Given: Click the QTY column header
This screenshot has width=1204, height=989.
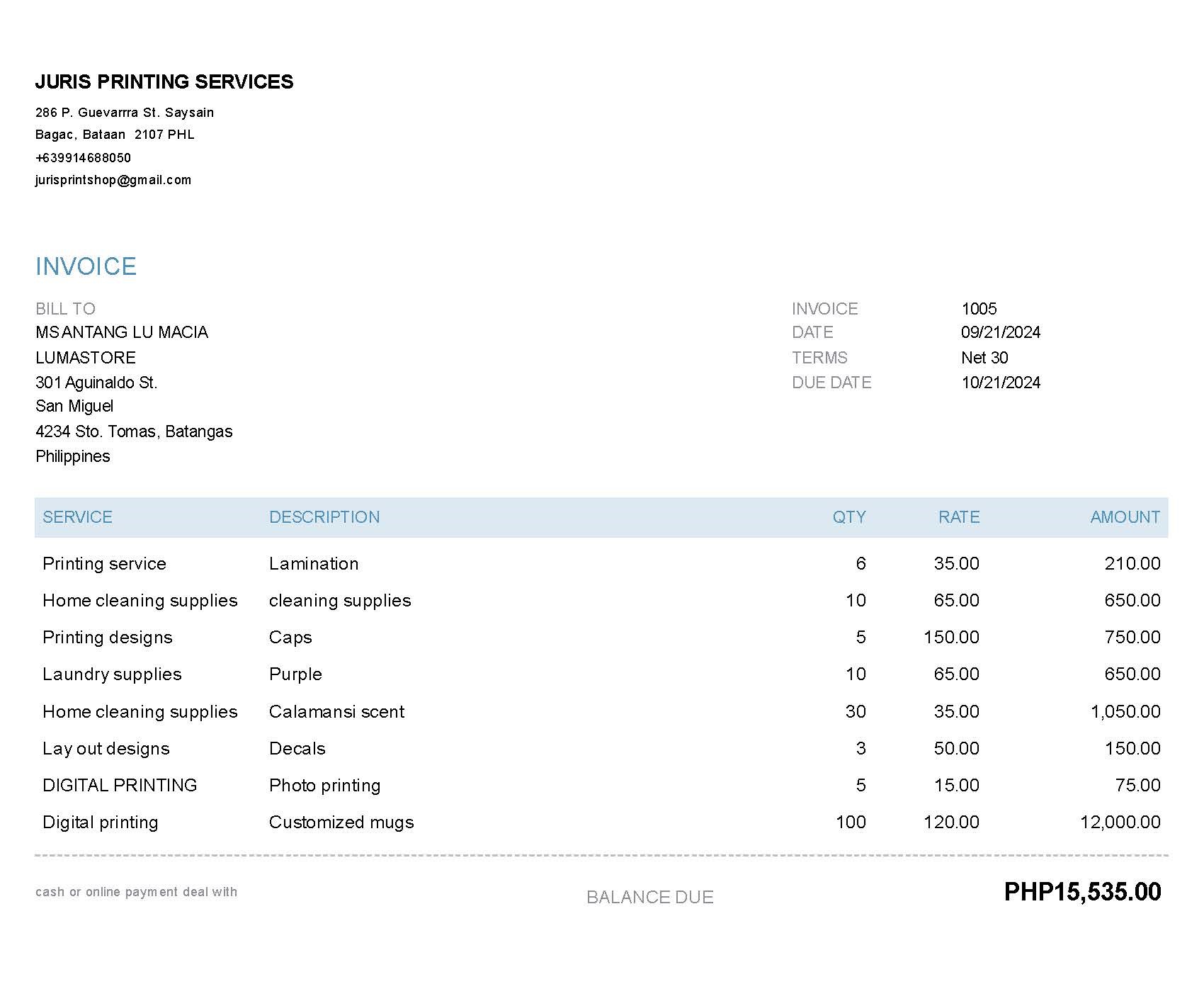Looking at the screenshot, I should click(x=848, y=517).
